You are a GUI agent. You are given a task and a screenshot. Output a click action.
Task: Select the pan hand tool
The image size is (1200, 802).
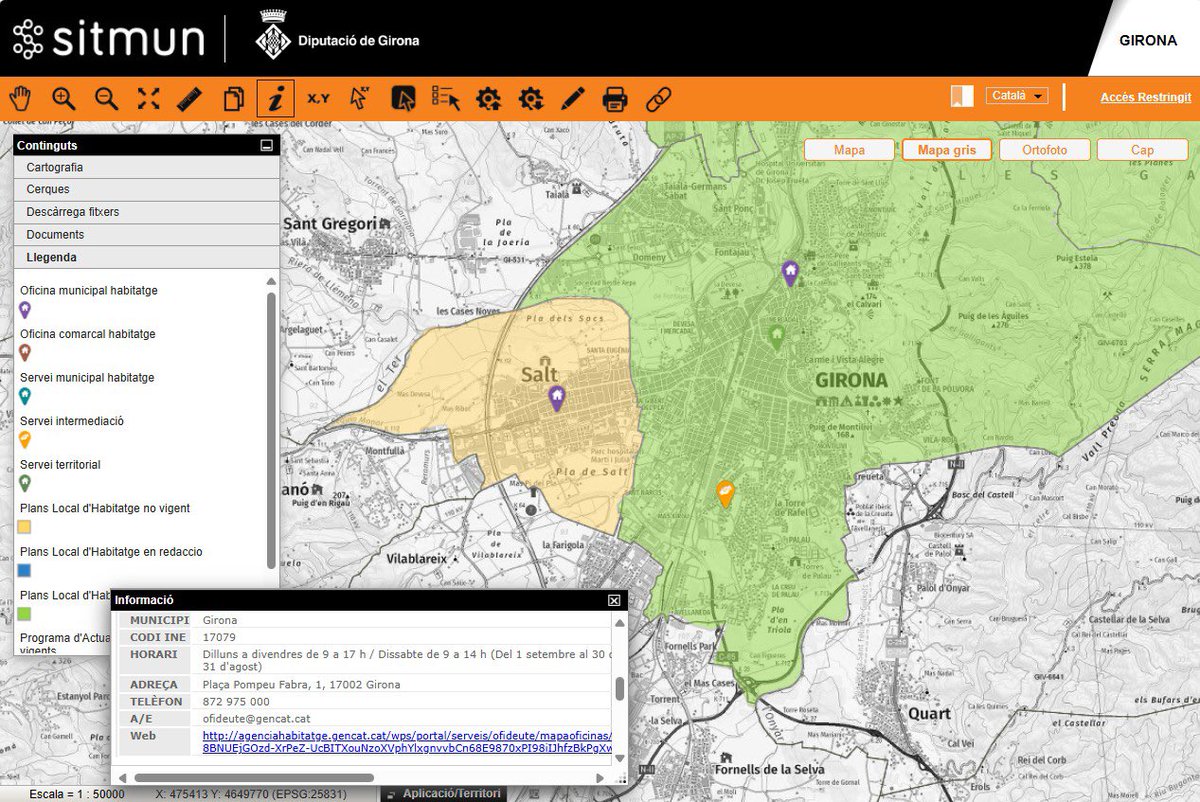click(20, 98)
